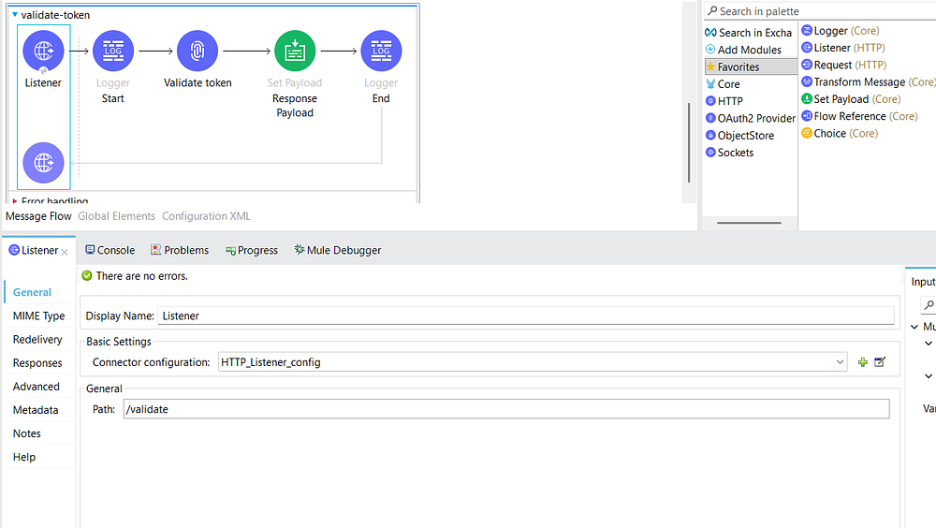Open the Progress tab
Viewport: 936px width, 528px height.
click(251, 251)
